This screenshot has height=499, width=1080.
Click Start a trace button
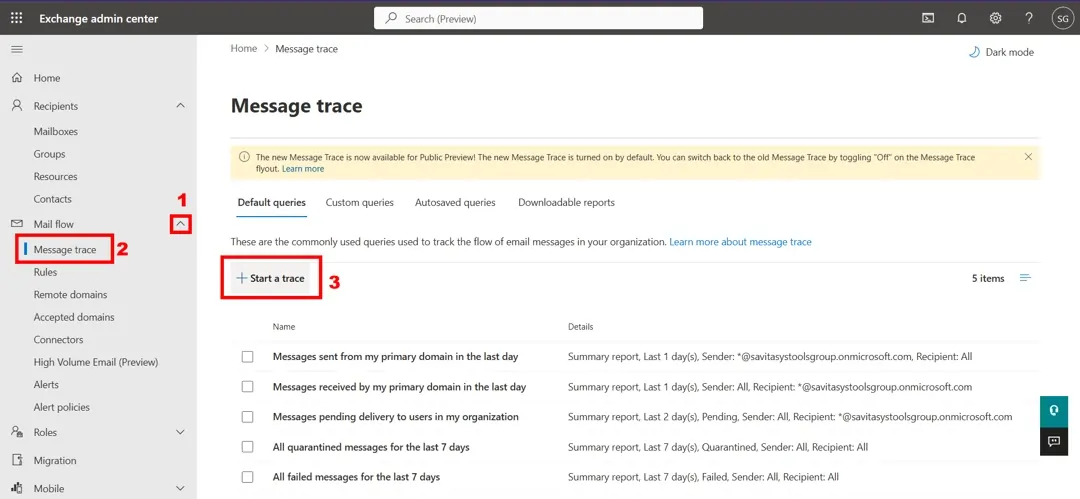click(270, 278)
